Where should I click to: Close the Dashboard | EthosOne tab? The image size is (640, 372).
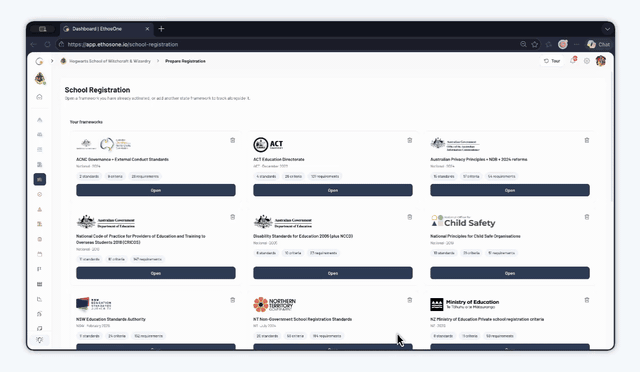147,29
